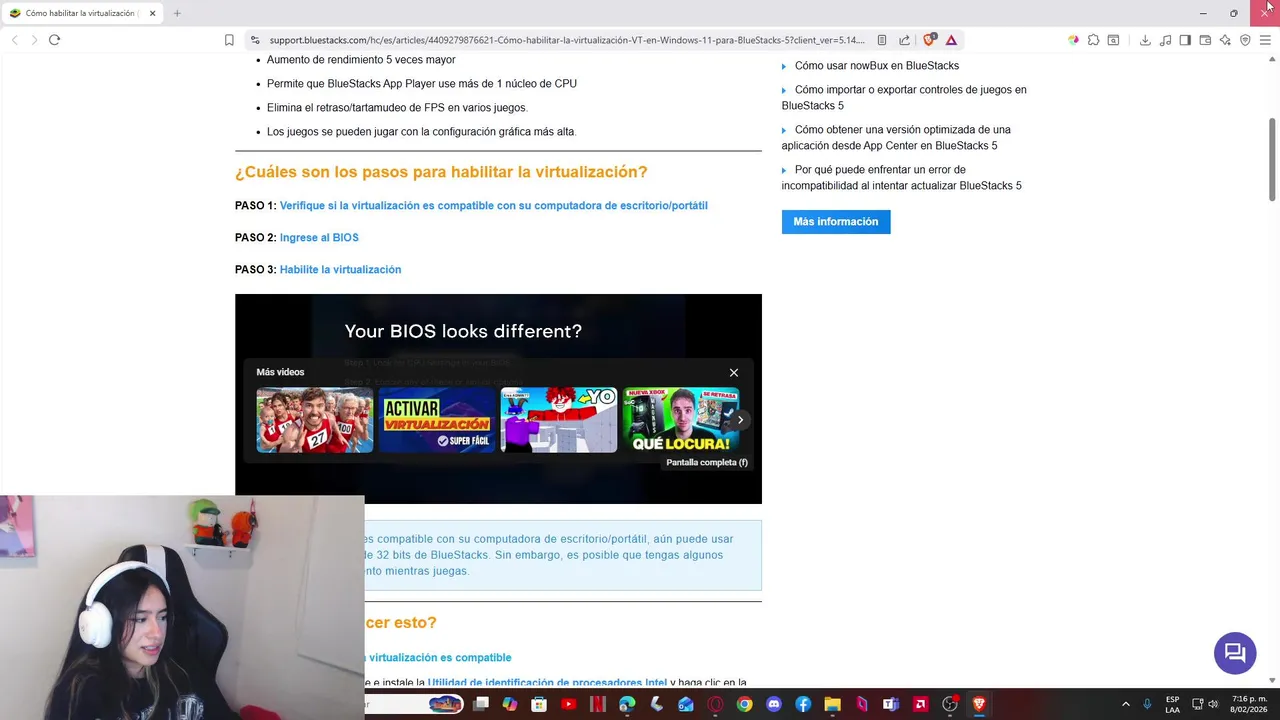
Task: Click the microphone icon in system tray
Action: [1147, 704]
